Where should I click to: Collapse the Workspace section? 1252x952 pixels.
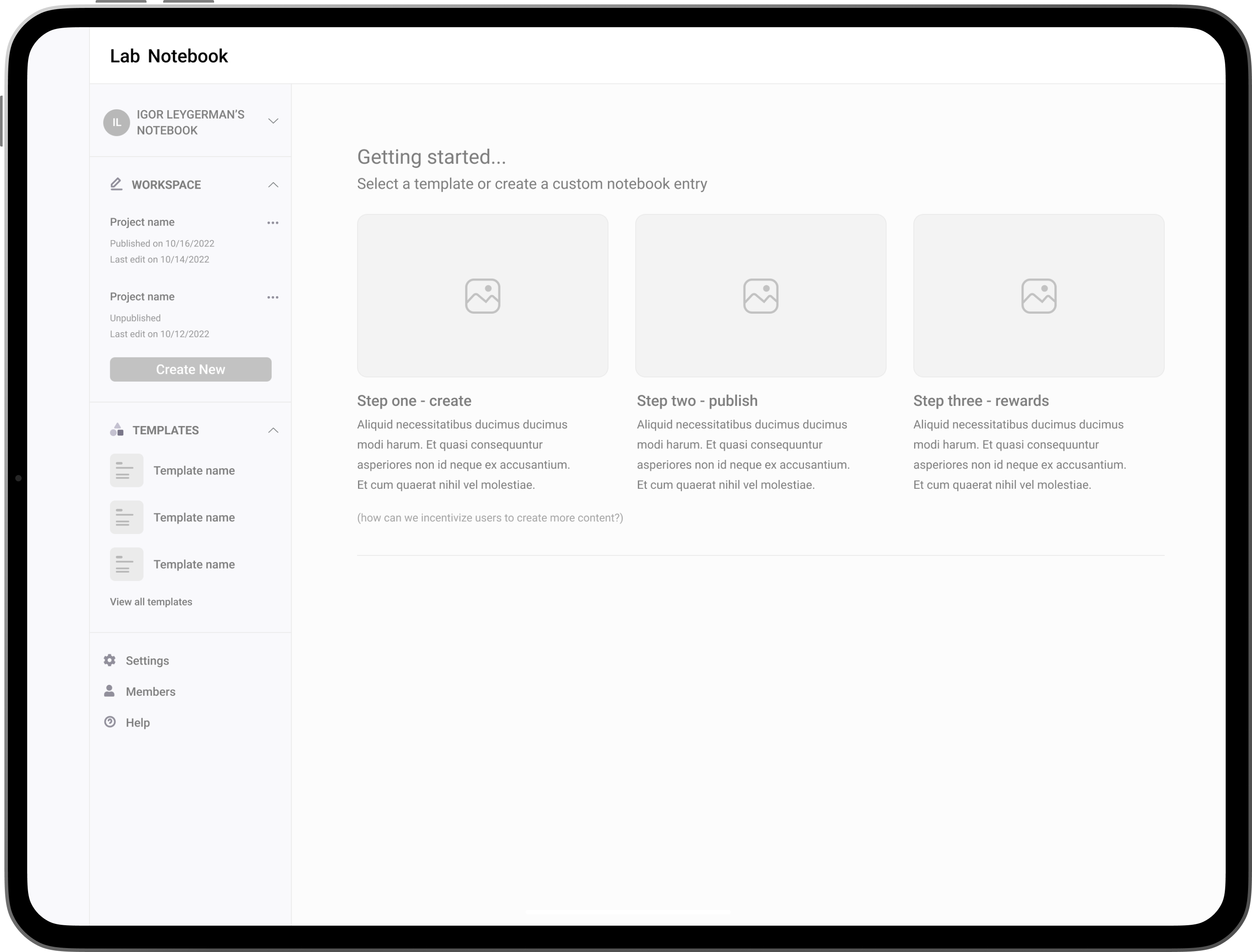tap(273, 185)
